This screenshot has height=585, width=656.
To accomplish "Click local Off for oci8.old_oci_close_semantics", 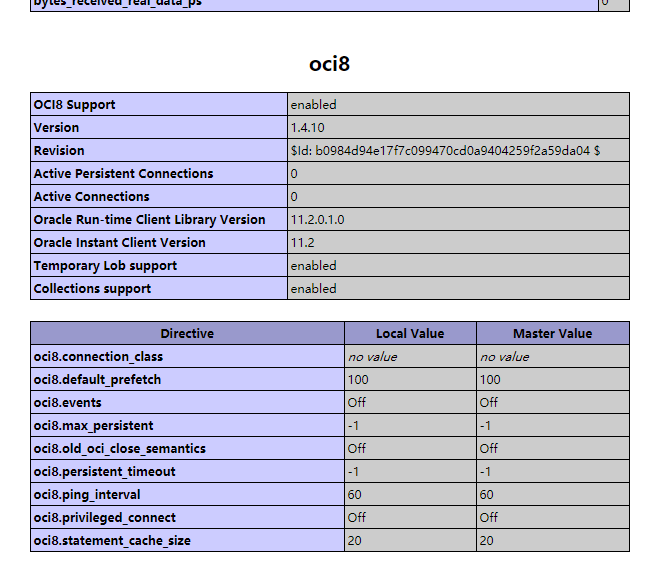I will [x=356, y=449].
